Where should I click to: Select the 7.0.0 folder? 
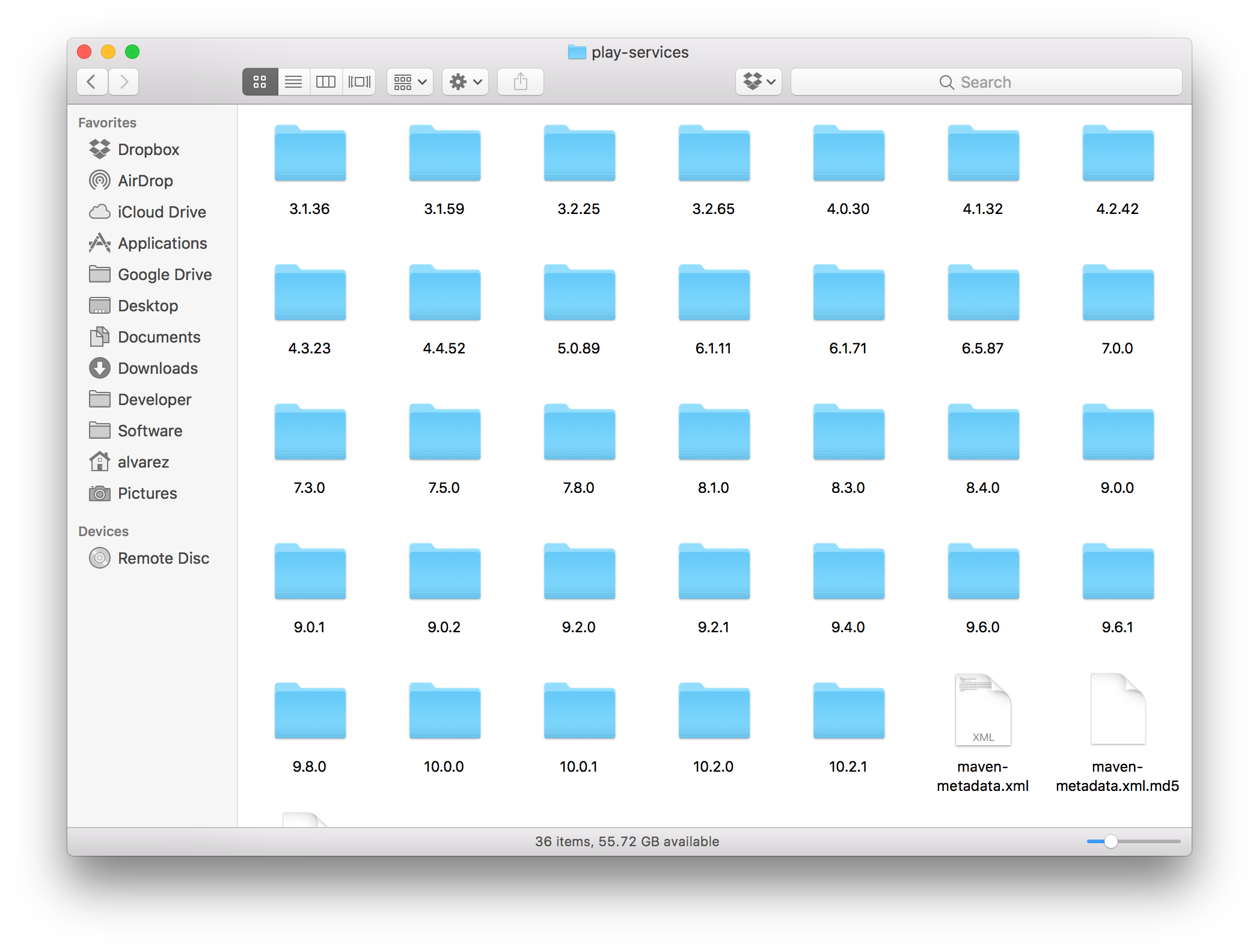coord(1118,293)
